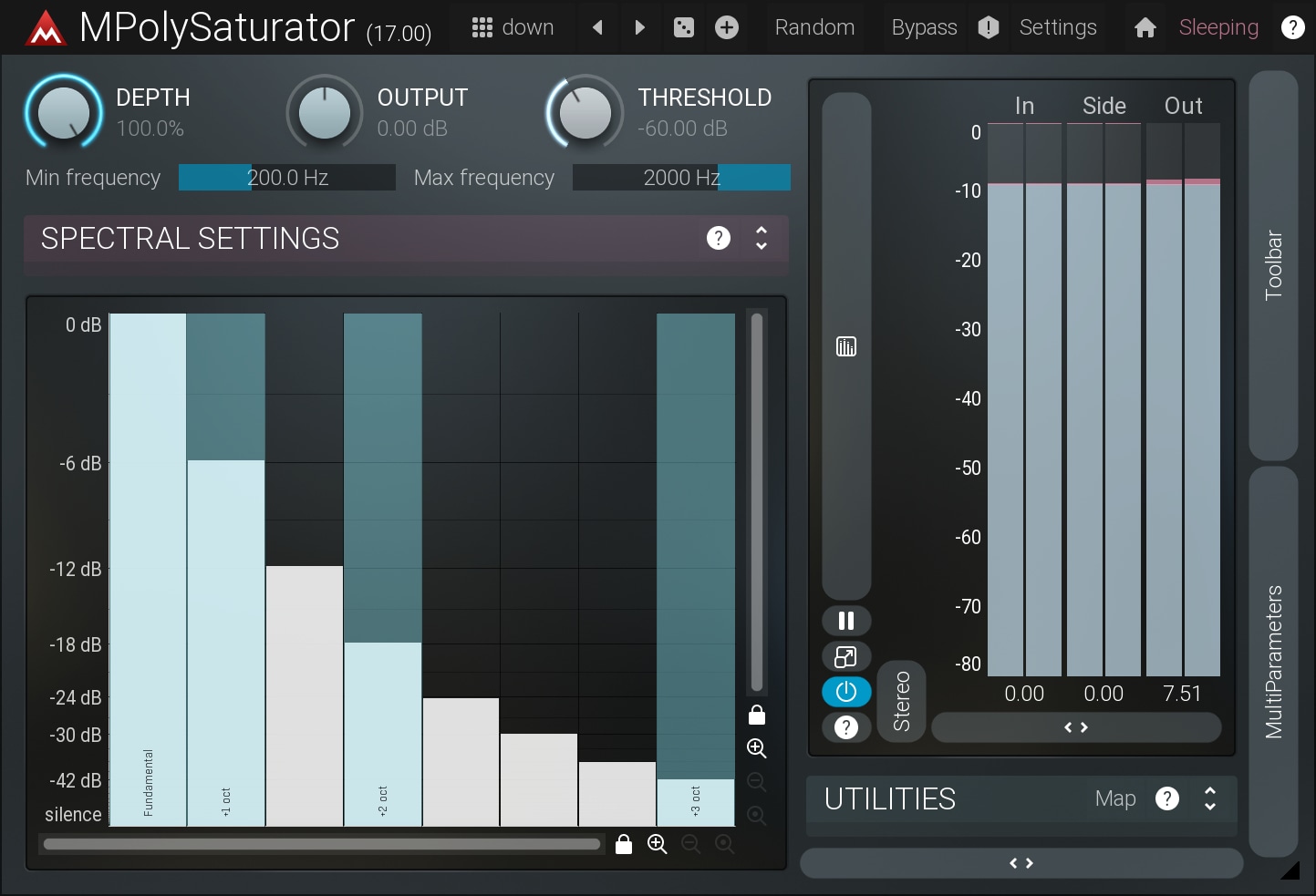Open the MultiParameters side tab
Viewport: 1316px width, 896px height.
[x=1273, y=661]
